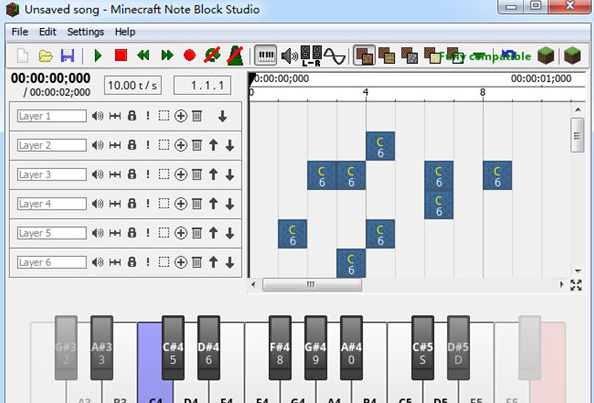Add a layer using Layer 2's plus icon
594x403 pixels.
181,145
